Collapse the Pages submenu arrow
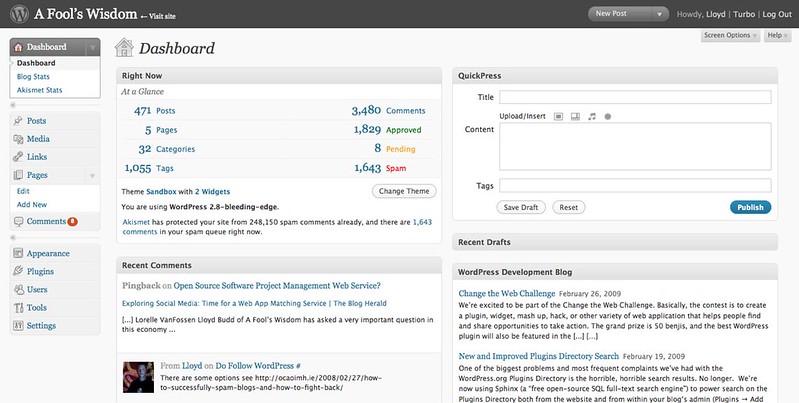Viewport: 799px width, 403px height. pos(93,176)
